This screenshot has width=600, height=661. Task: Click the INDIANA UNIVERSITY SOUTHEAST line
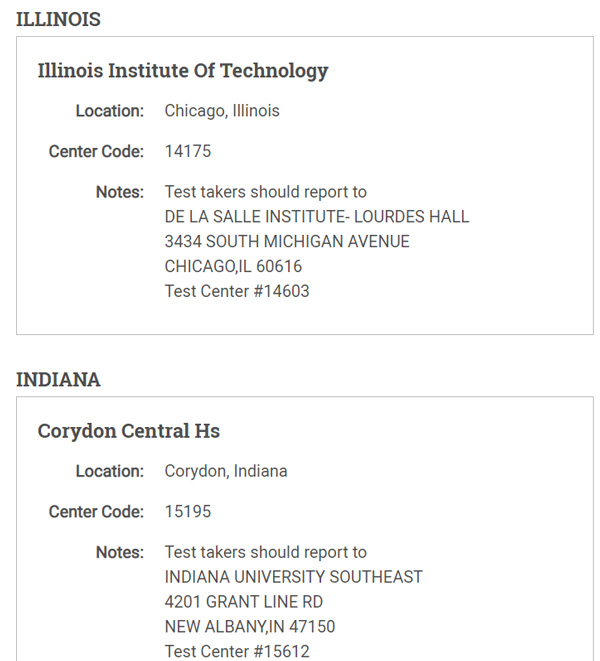tap(293, 577)
